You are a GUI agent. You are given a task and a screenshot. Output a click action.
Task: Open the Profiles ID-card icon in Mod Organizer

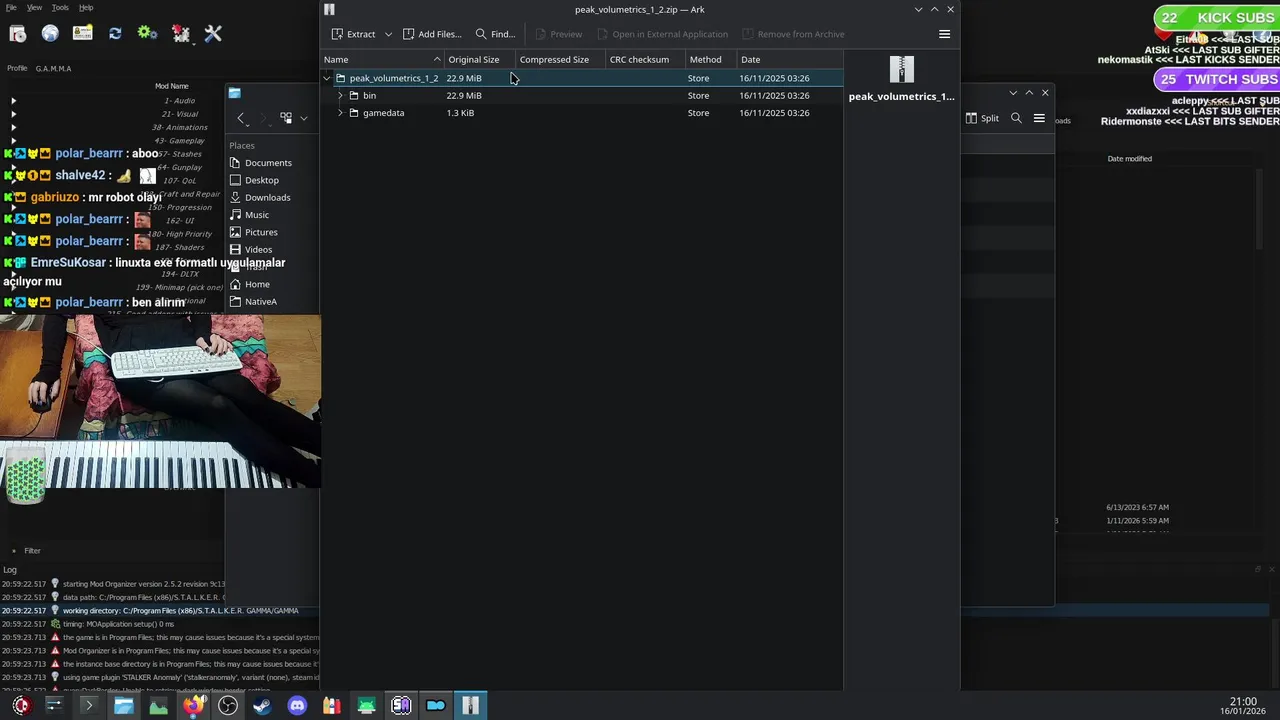pyautogui.click(x=83, y=33)
